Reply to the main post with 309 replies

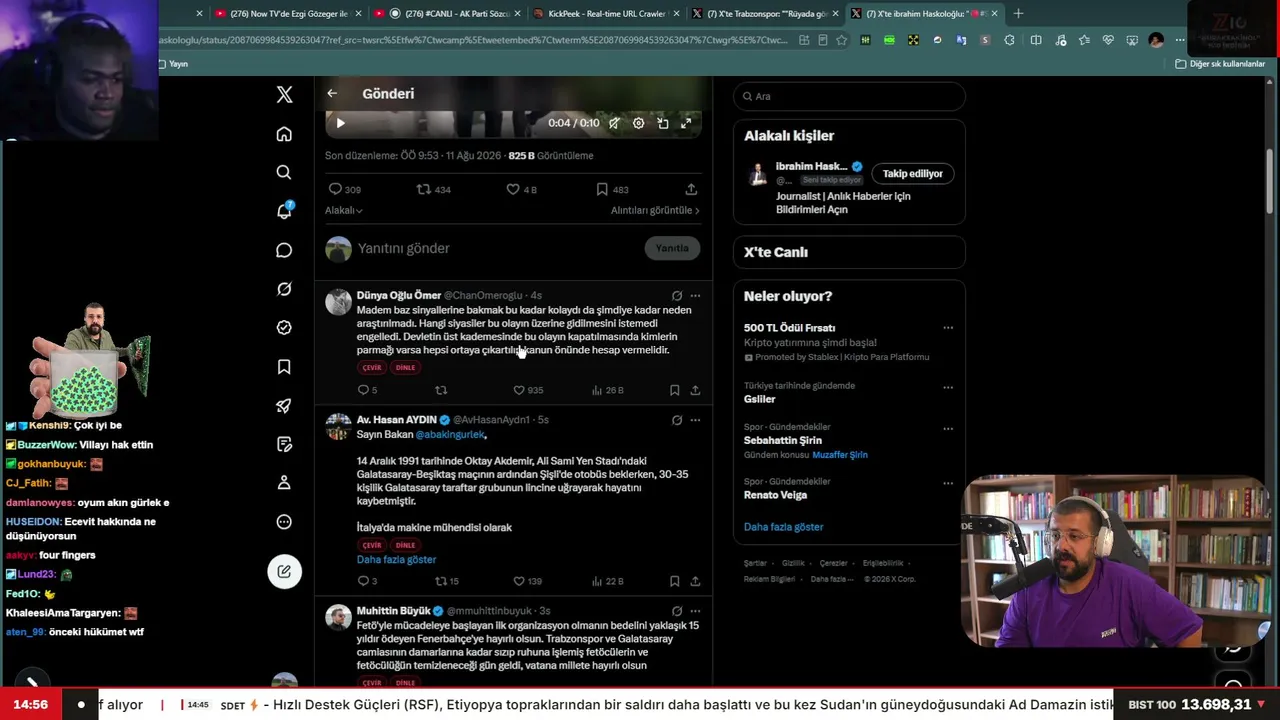[344, 189]
